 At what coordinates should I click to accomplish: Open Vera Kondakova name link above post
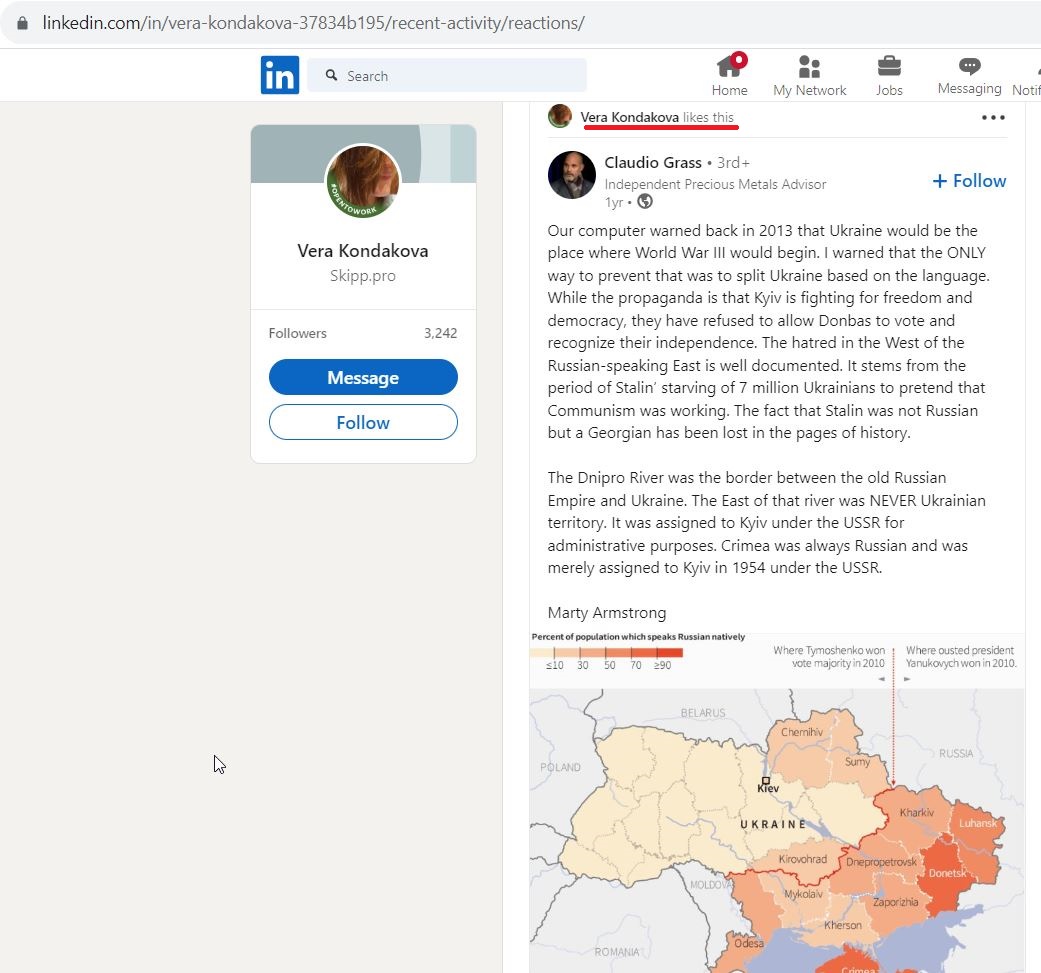tap(629, 117)
